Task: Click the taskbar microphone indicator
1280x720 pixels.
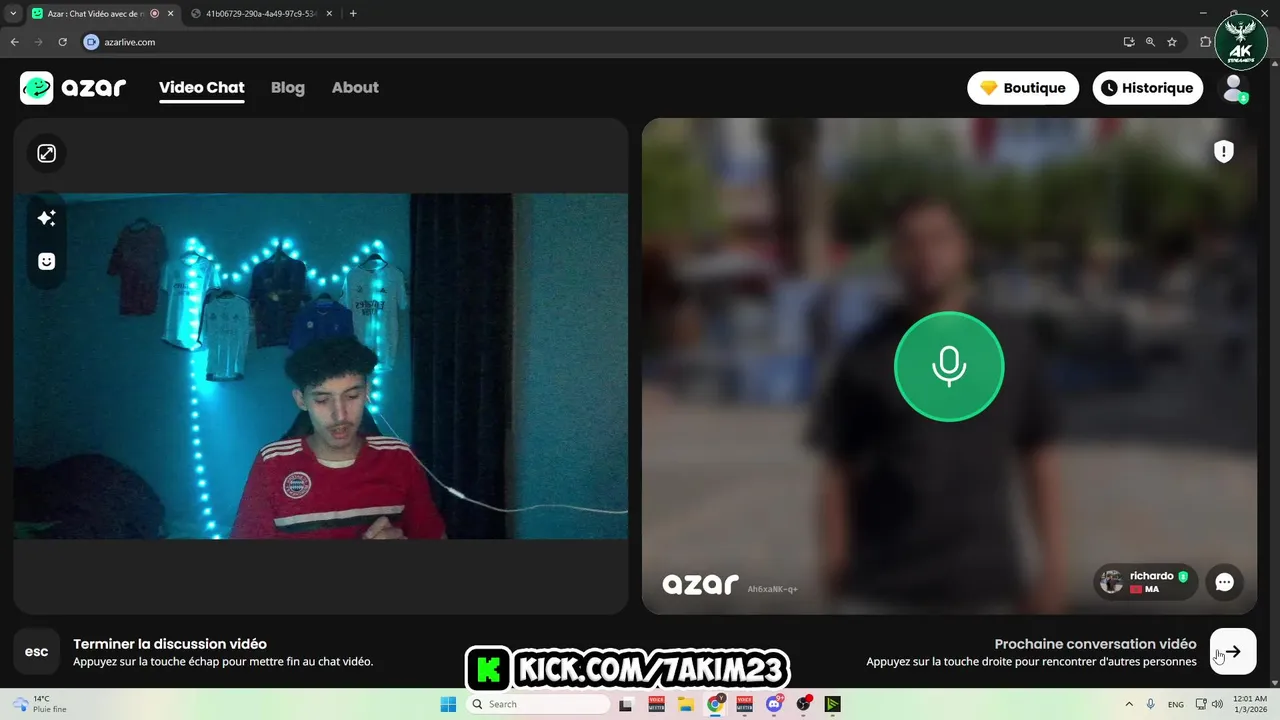Action: (x=1151, y=704)
